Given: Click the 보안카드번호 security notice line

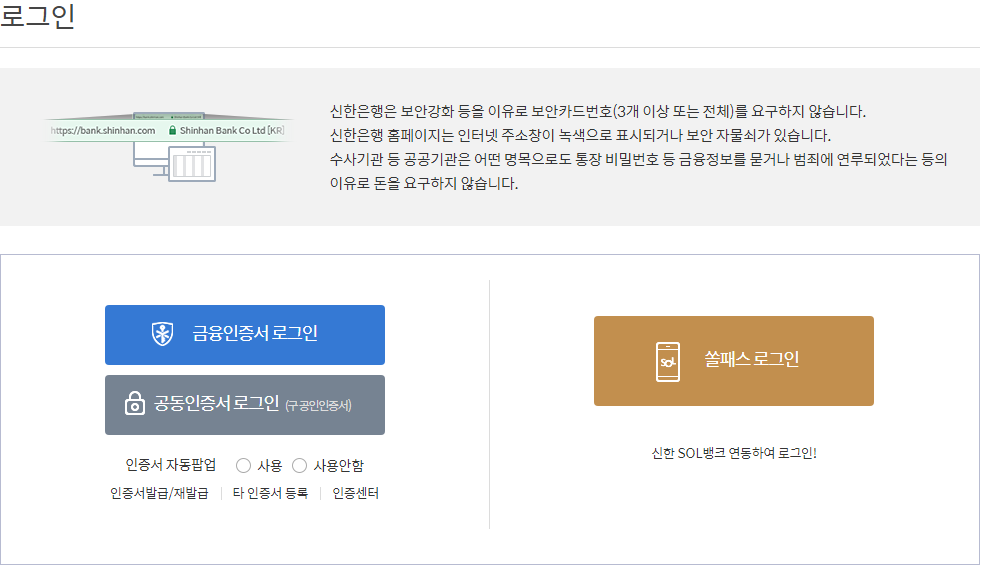Looking at the screenshot, I should 597,111.
